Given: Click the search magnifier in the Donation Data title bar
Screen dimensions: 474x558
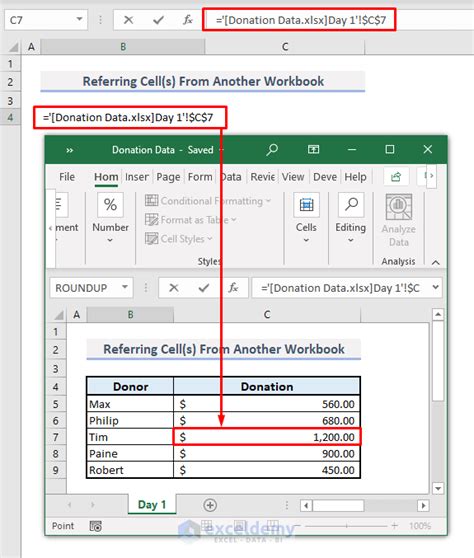Looking at the screenshot, I should point(272,149).
